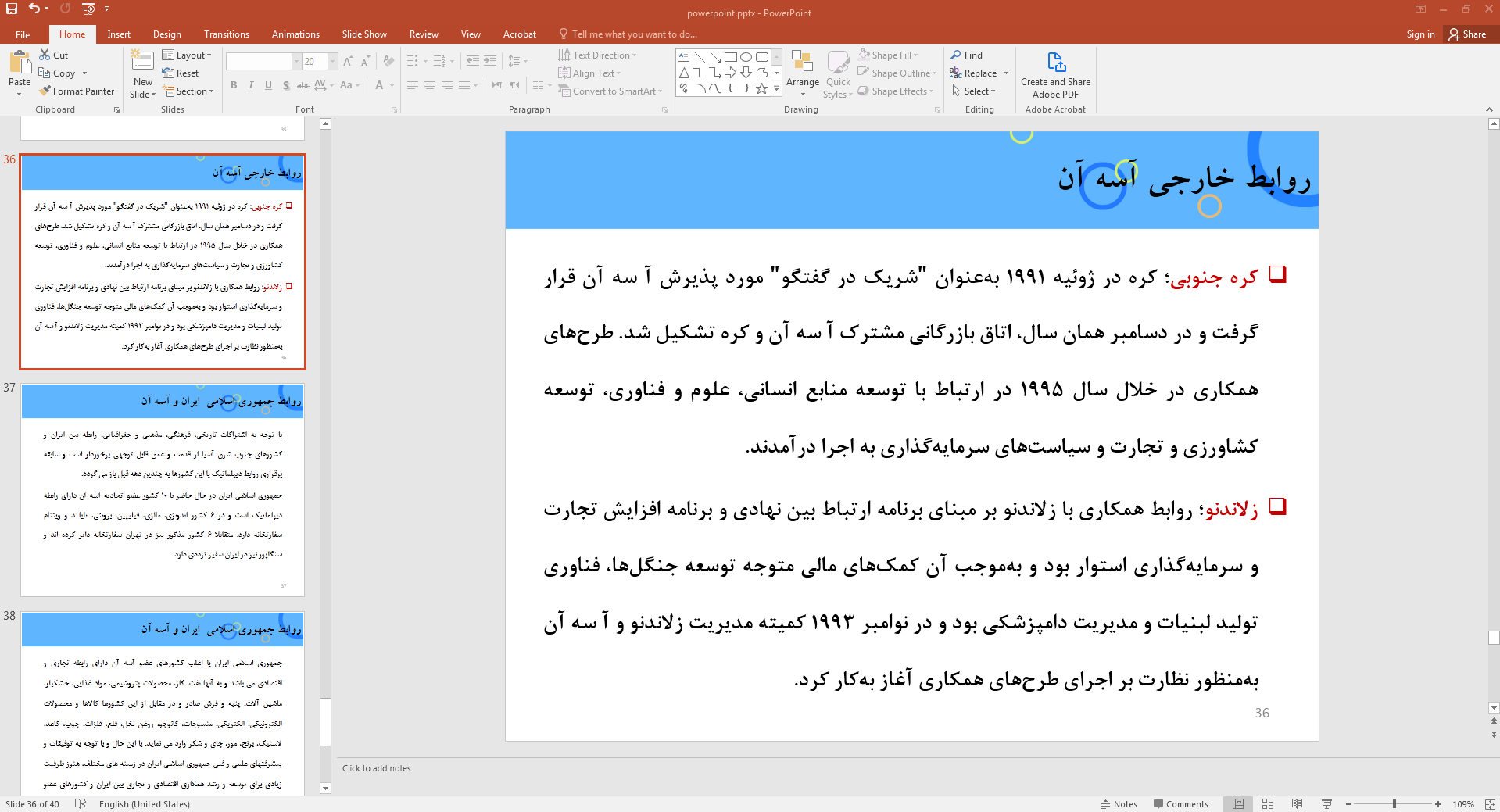Expand the Layout dropdown
1500x812 pixels.
click(187, 55)
